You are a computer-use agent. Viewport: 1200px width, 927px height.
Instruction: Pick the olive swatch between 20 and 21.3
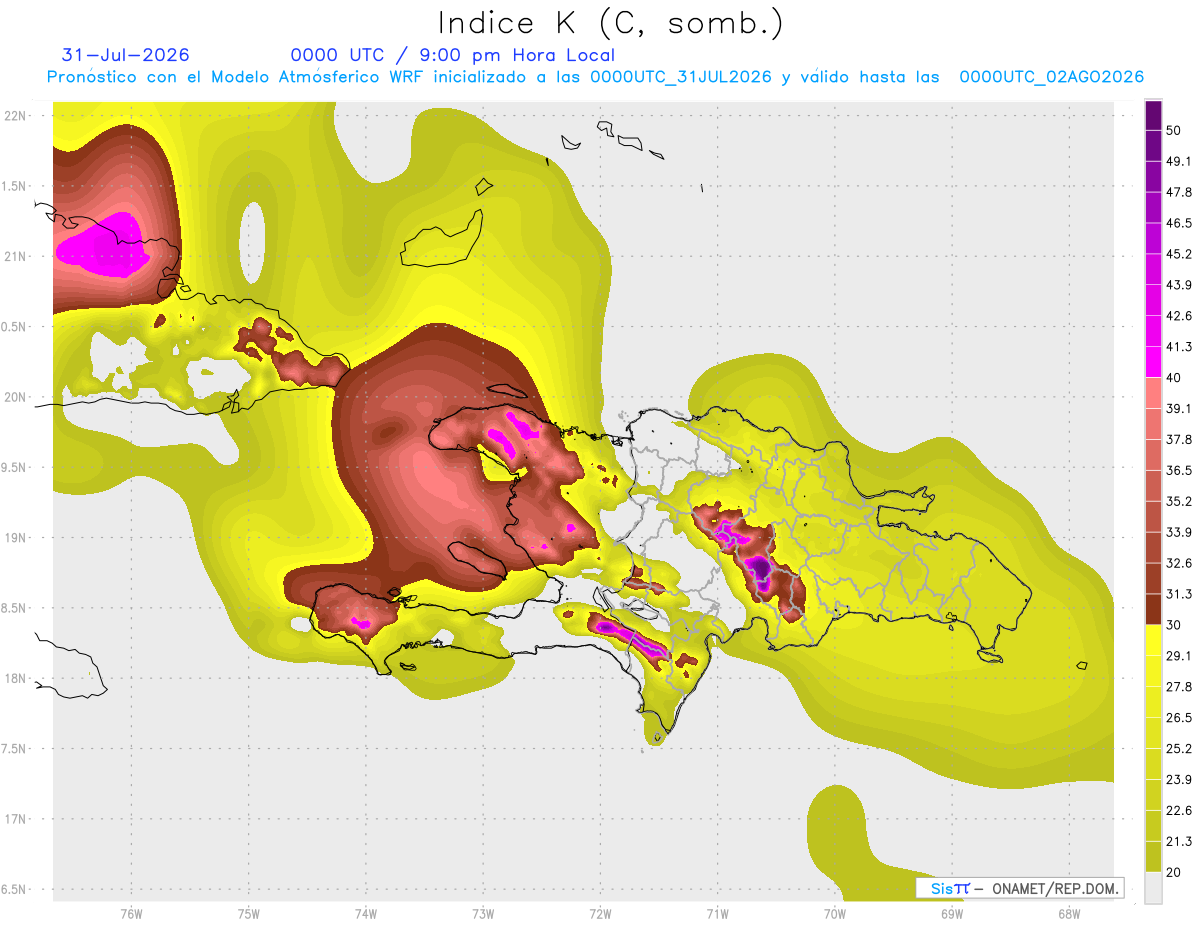1153,857
